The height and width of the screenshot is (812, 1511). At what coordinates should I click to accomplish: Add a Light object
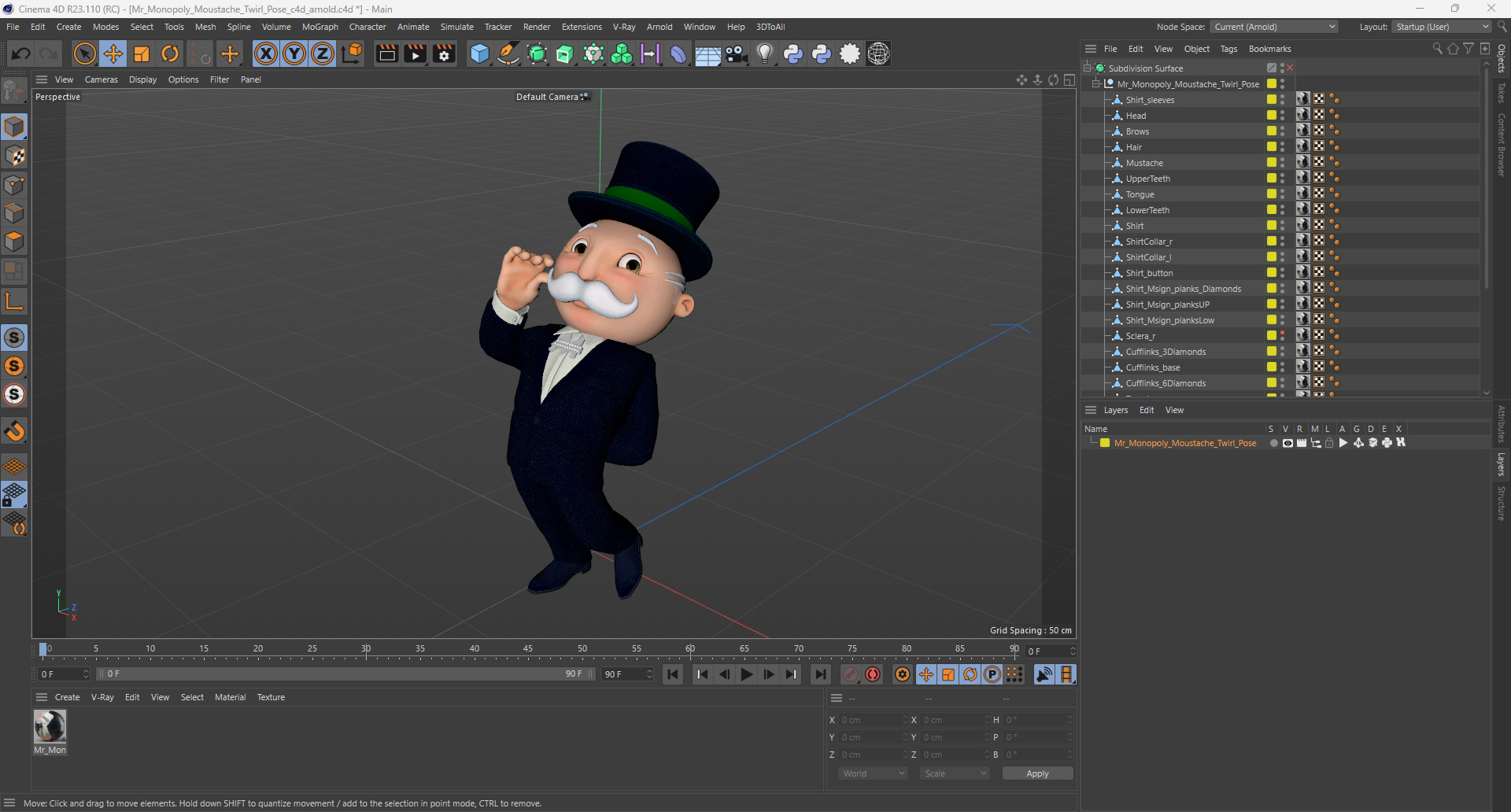(x=764, y=54)
